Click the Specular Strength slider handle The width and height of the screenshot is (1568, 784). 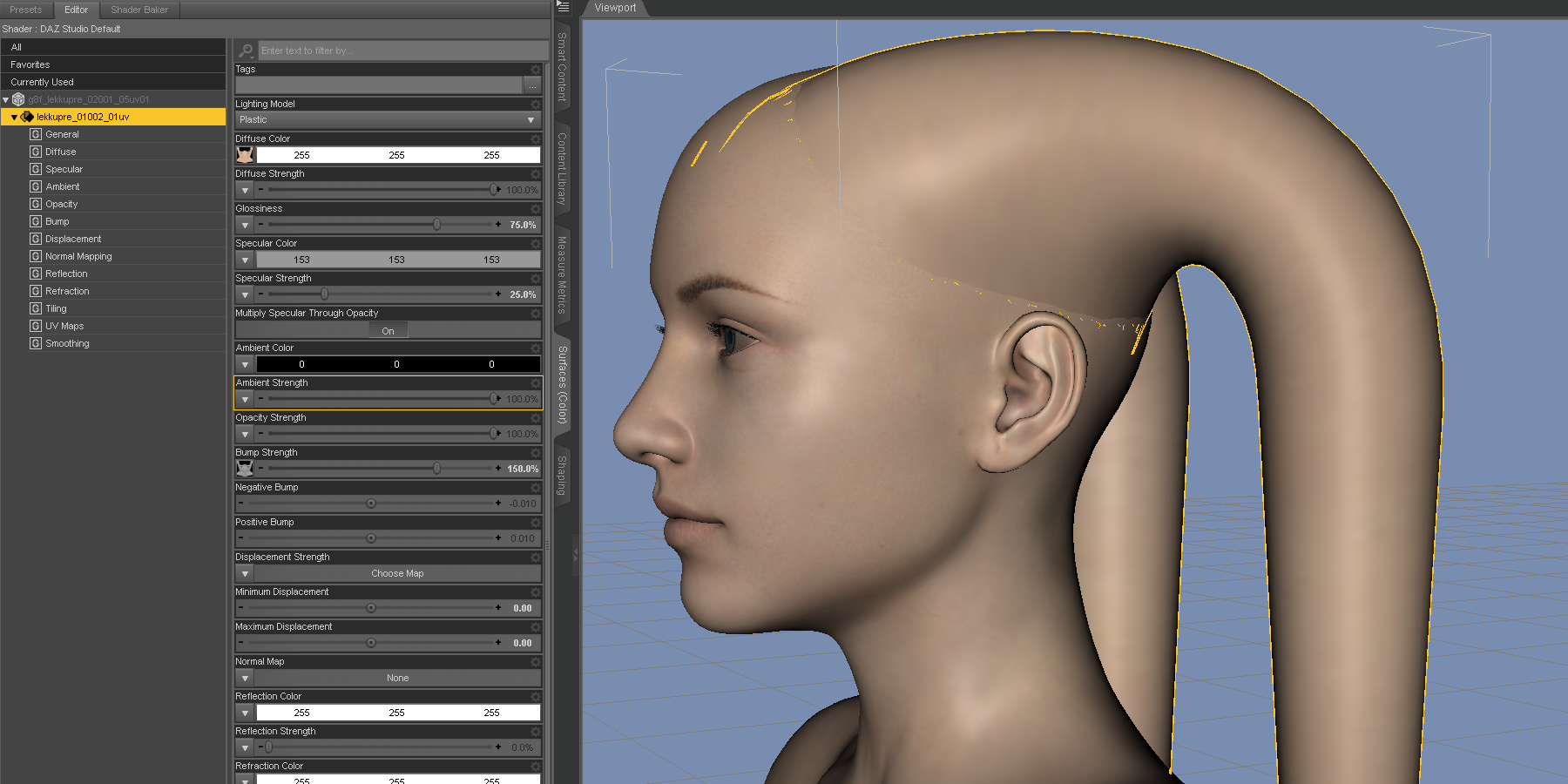pos(324,294)
